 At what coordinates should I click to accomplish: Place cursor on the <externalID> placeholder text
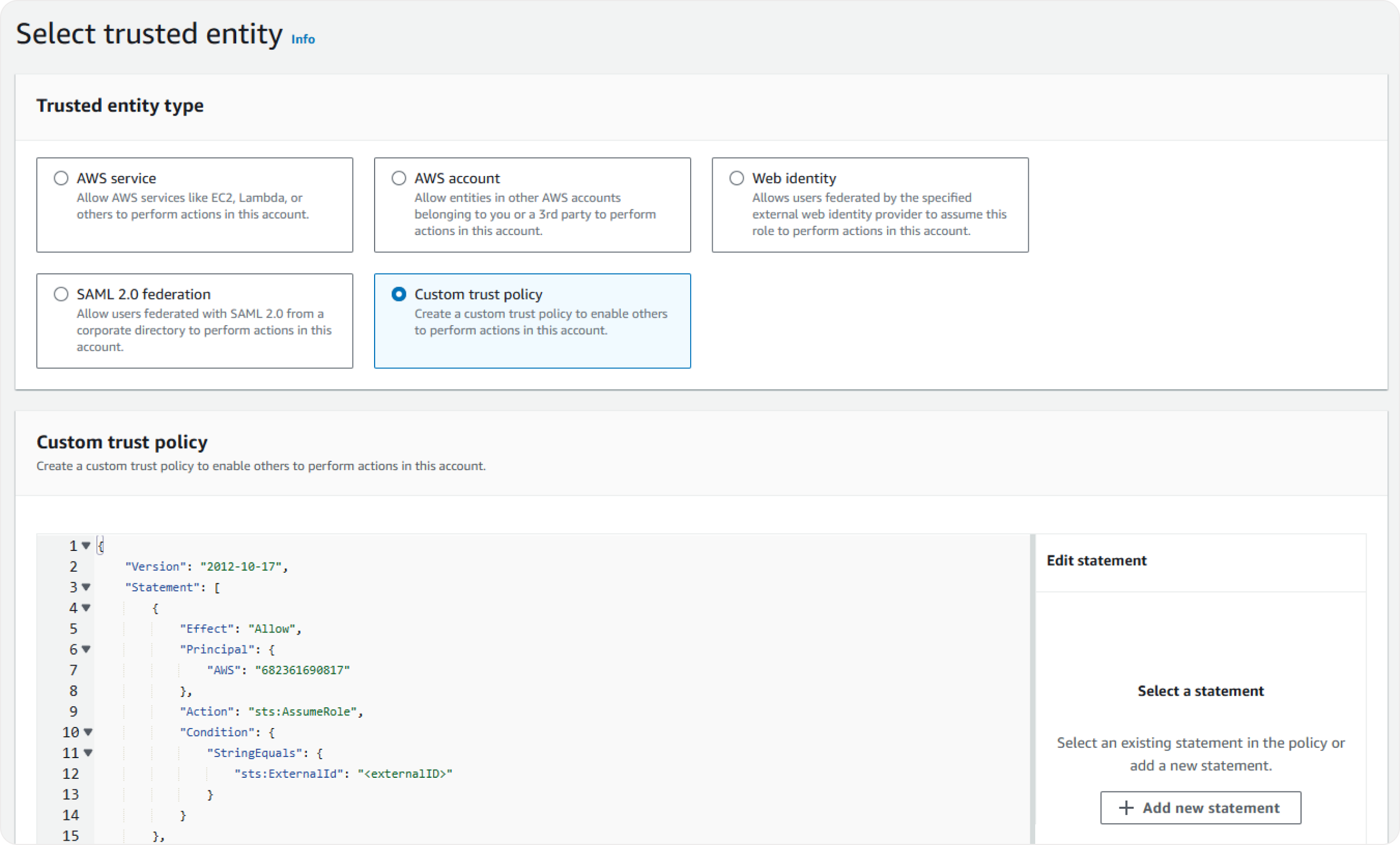pos(405,774)
